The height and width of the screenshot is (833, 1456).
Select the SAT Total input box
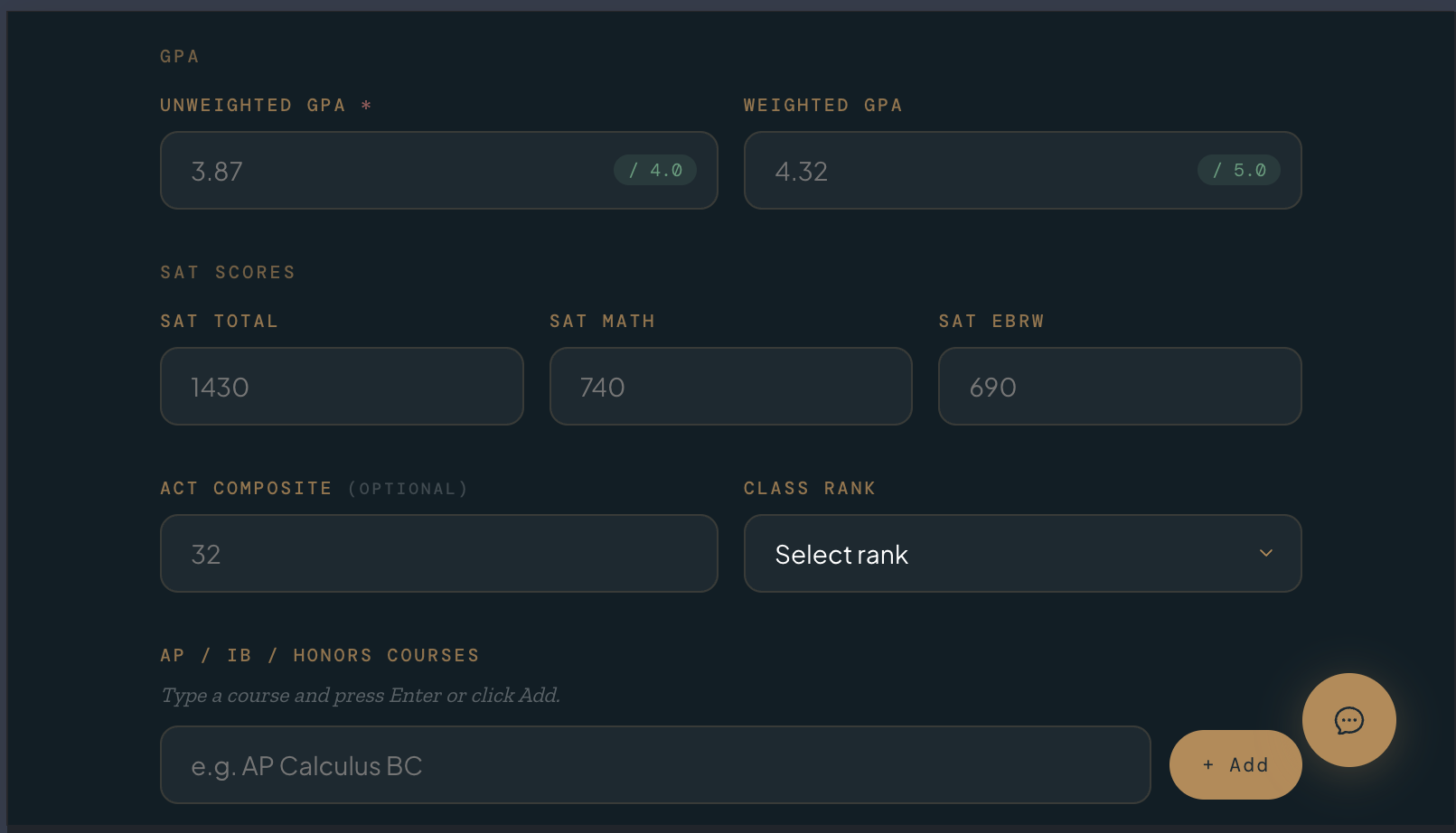pyautogui.click(x=342, y=387)
